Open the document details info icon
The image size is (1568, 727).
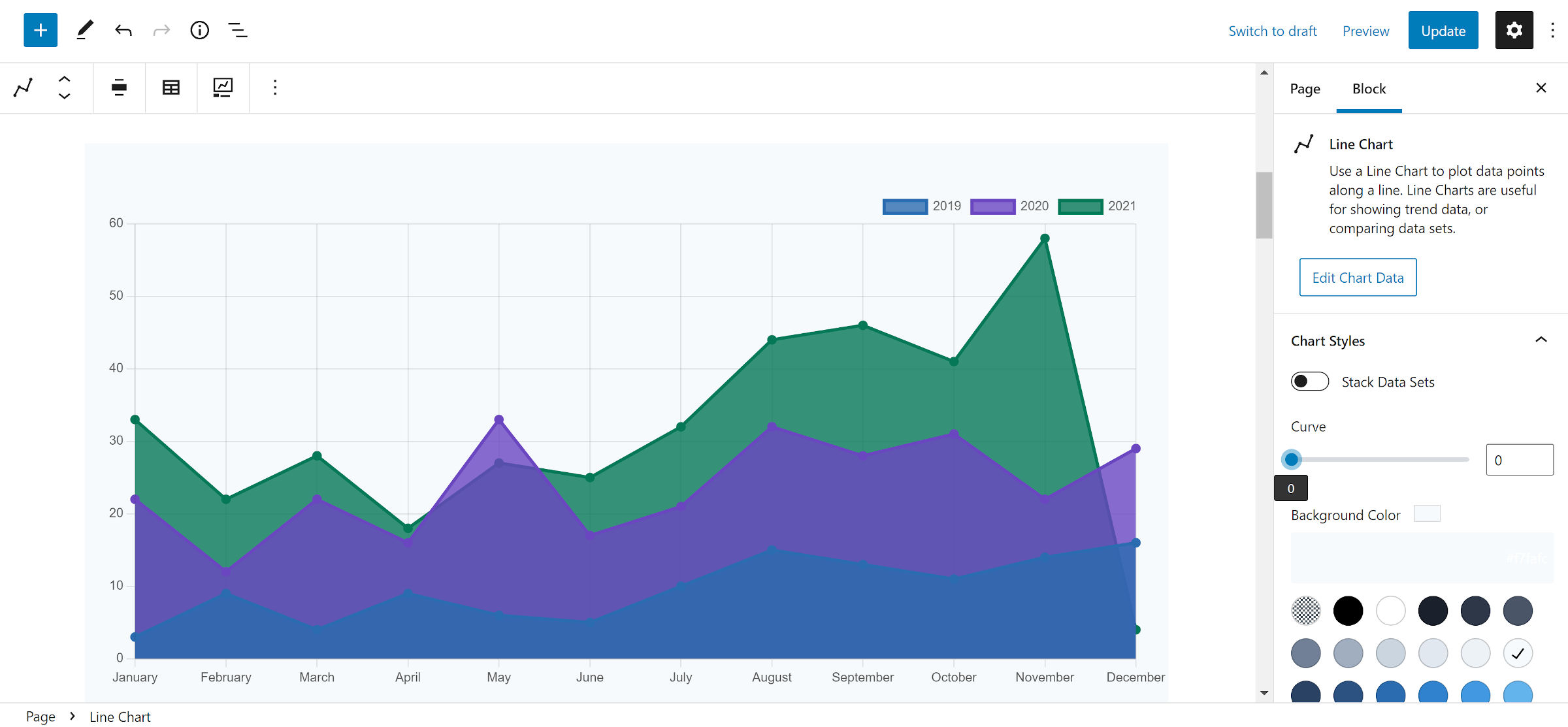[x=199, y=30]
